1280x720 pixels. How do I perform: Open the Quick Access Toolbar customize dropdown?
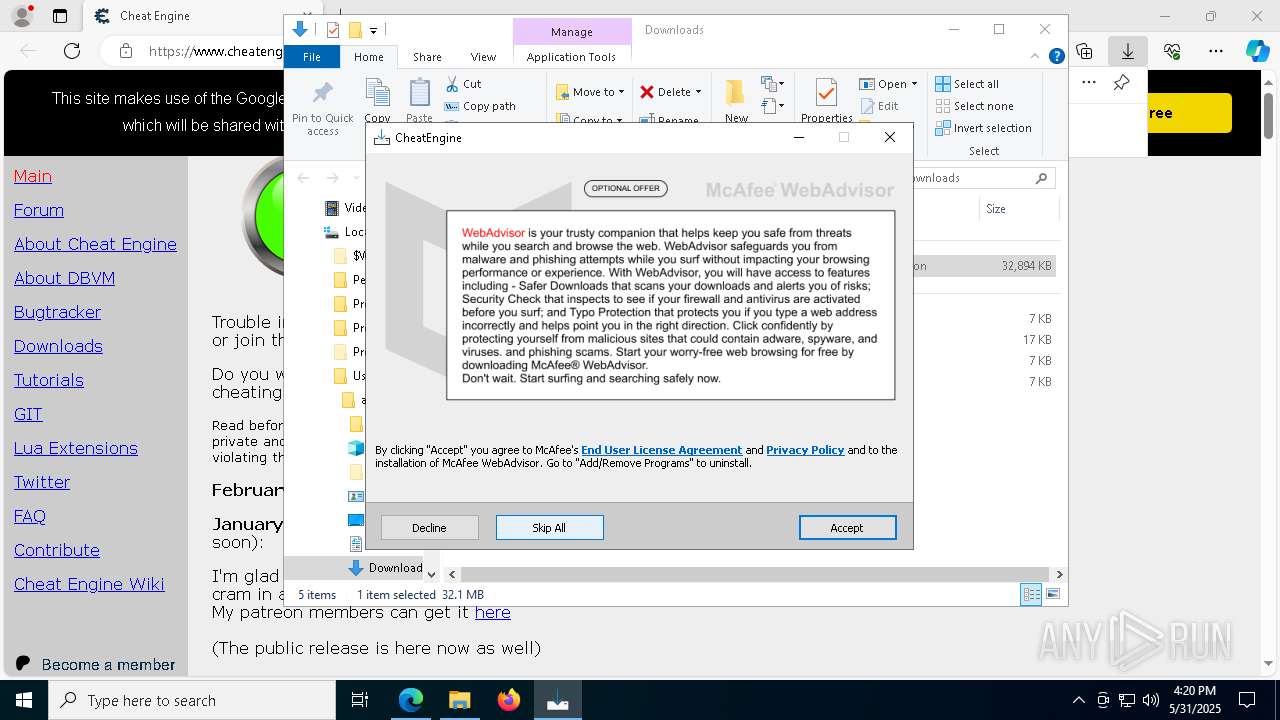[373, 31]
